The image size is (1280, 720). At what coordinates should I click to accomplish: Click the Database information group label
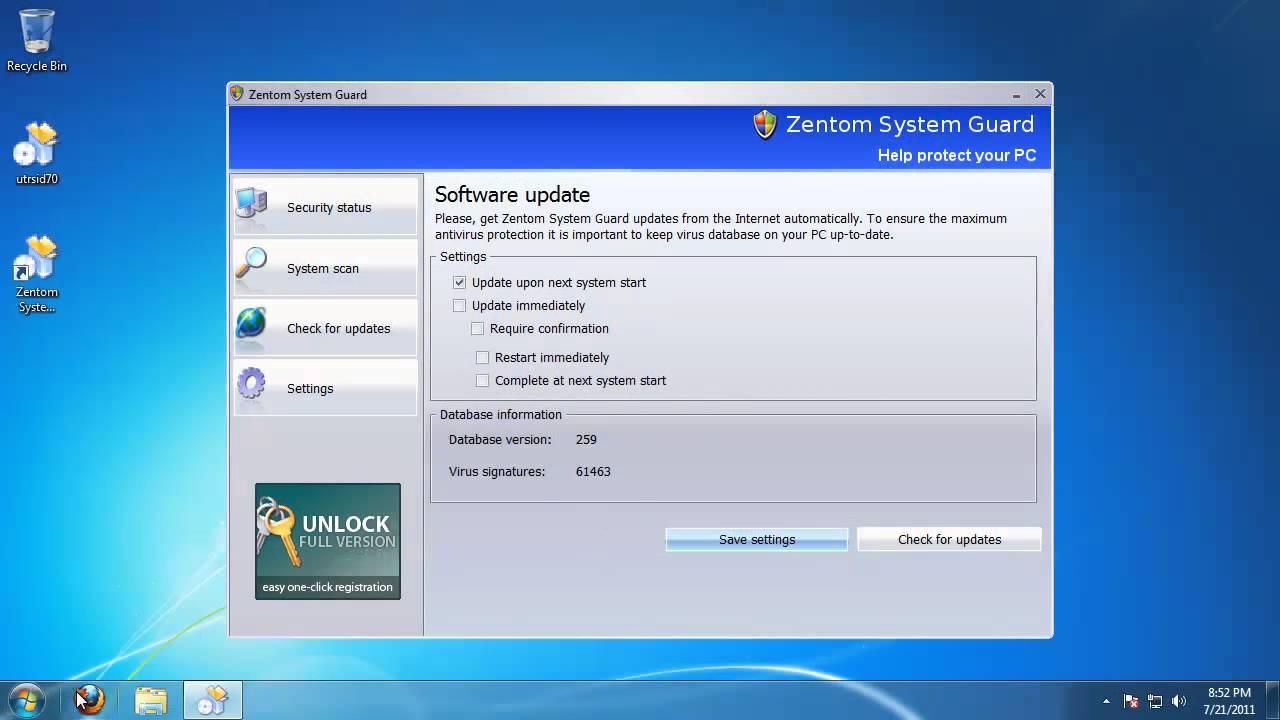pos(501,415)
